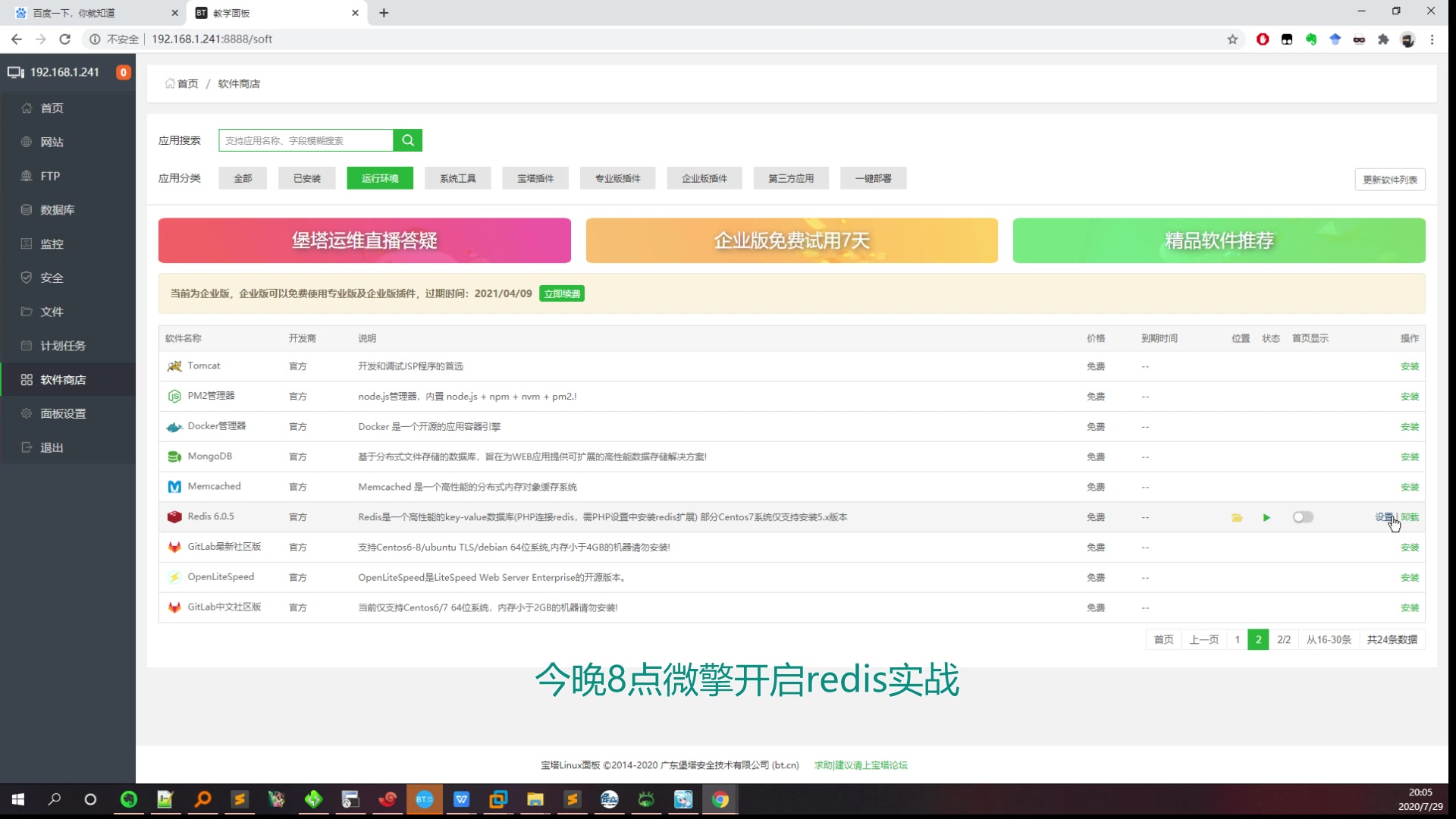Click the Redis 6.0.5 software name
1456x819 pixels.
pyautogui.click(x=211, y=516)
